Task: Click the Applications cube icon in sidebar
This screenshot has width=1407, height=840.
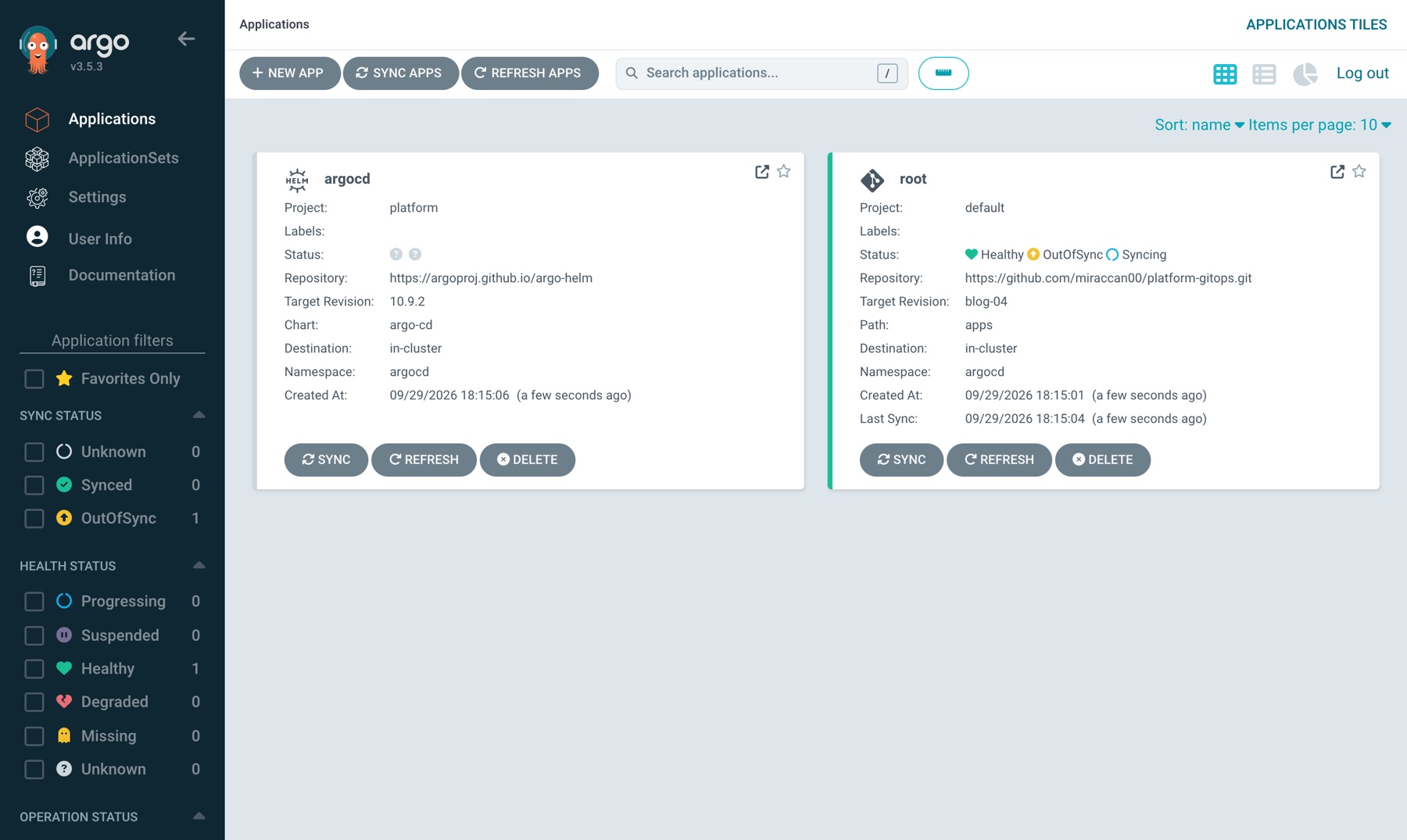Action: (37, 120)
